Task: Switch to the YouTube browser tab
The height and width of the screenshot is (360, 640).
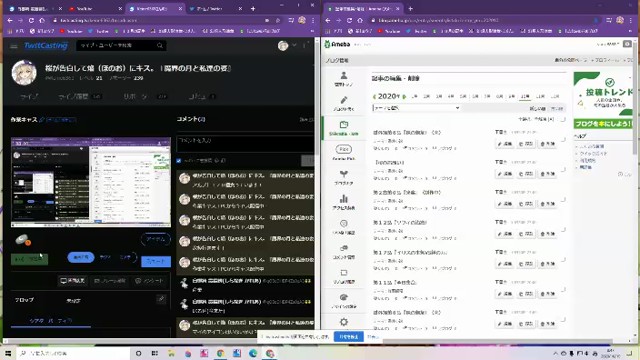Action: tap(95, 8)
